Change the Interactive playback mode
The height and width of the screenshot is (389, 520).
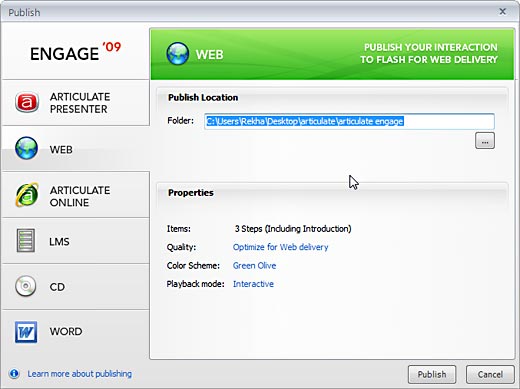[253, 284]
